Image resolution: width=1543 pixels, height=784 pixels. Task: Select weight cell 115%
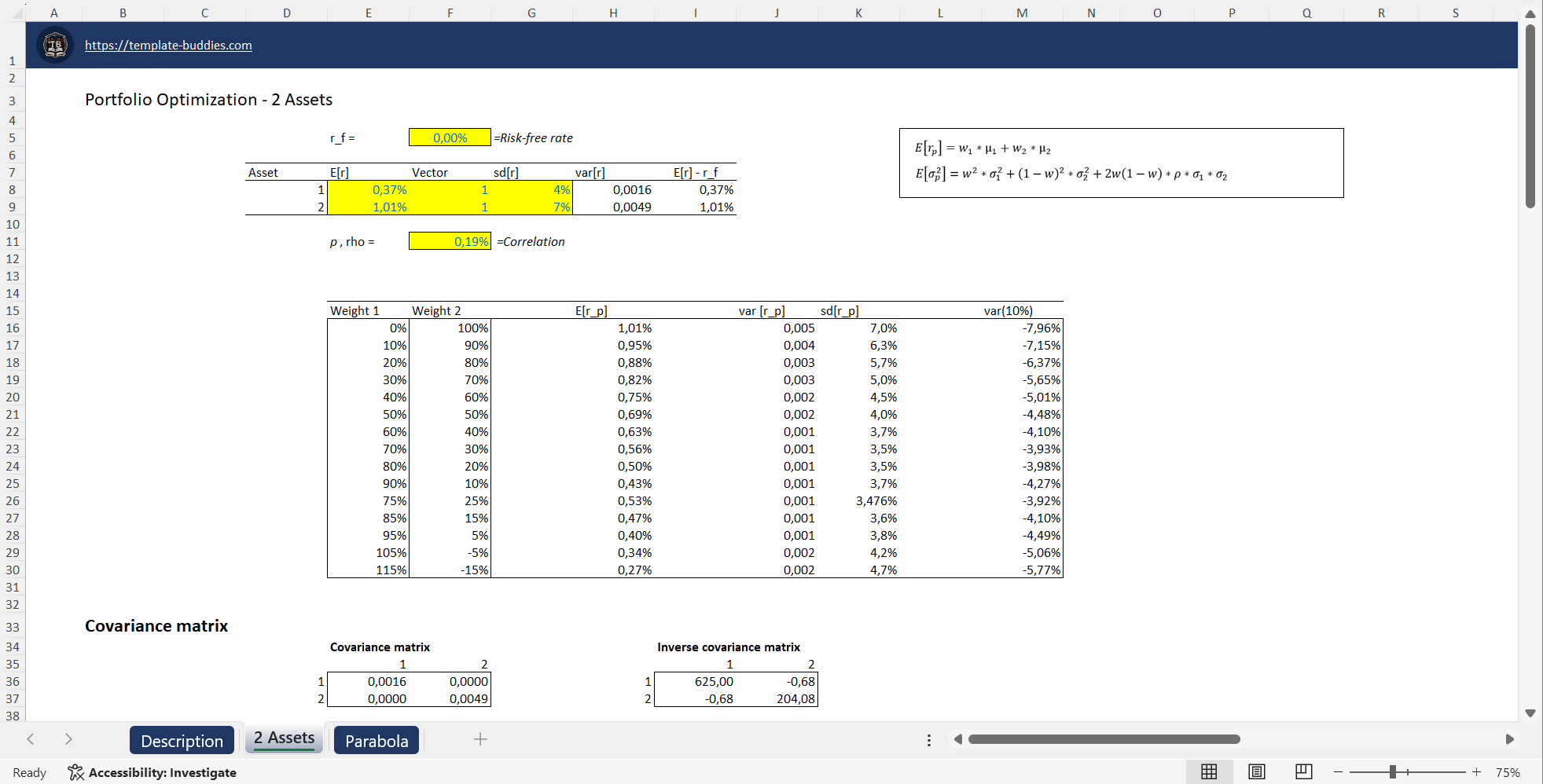368,570
